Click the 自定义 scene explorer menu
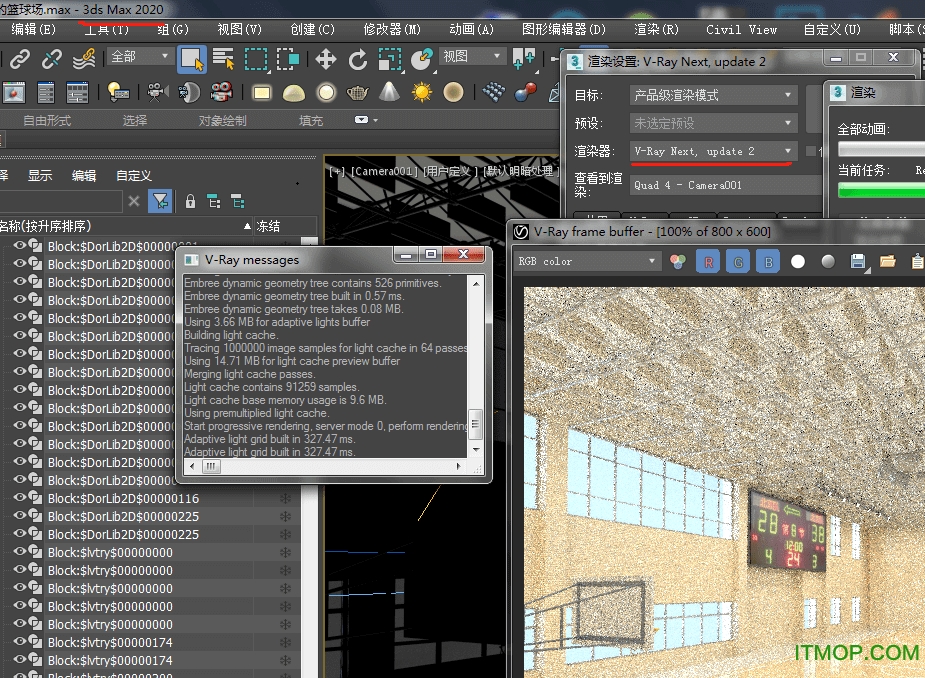This screenshot has width=925, height=678. 133,175
